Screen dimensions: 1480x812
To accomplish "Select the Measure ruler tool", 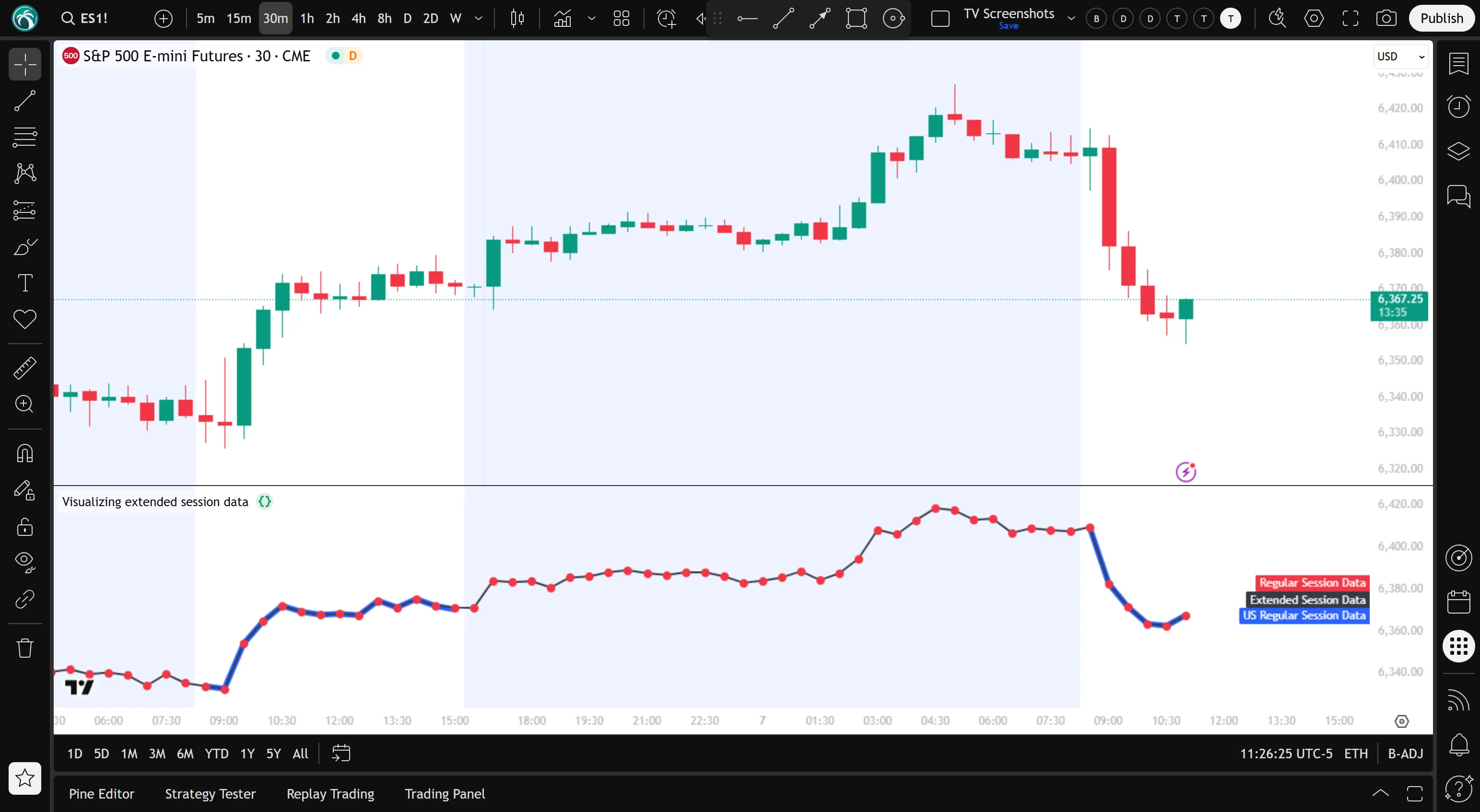I will [x=25, y=368].
